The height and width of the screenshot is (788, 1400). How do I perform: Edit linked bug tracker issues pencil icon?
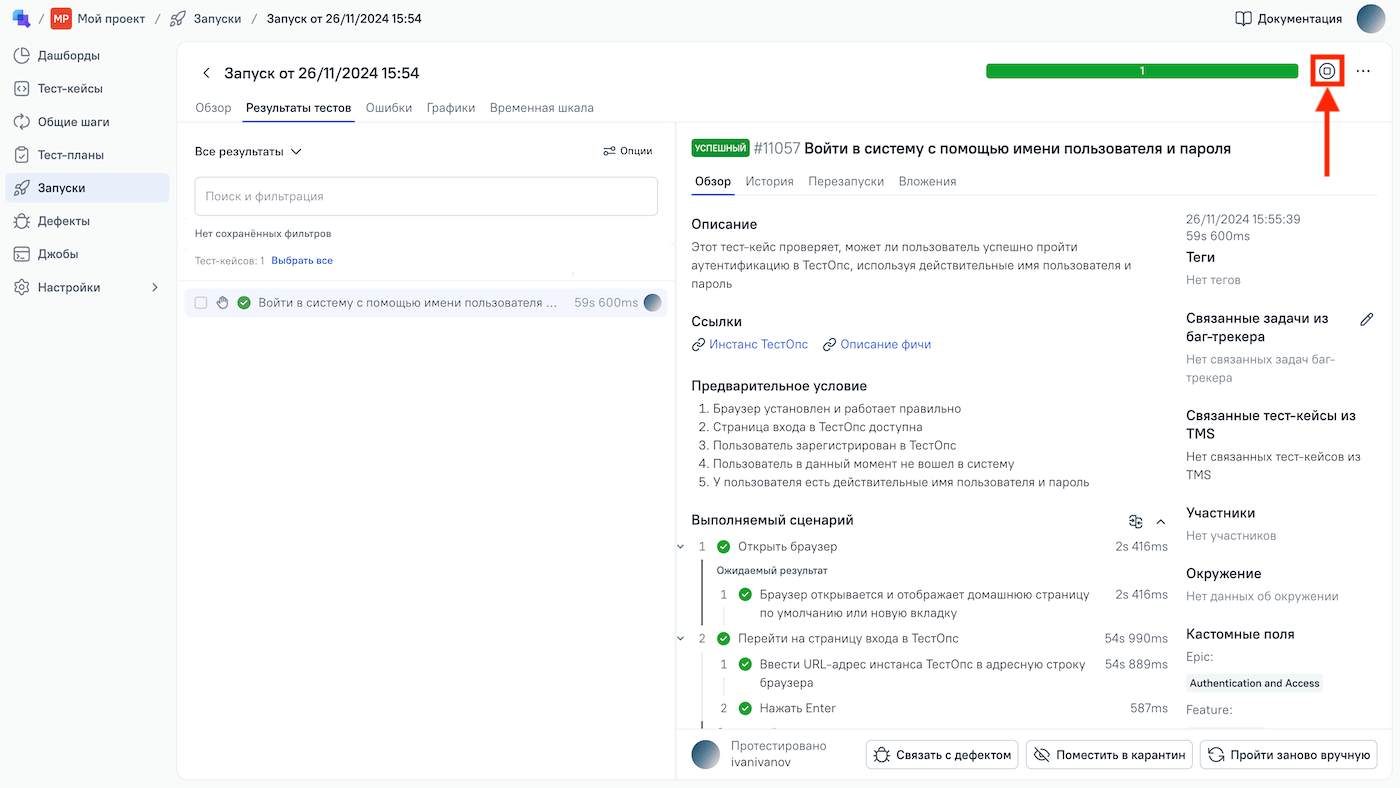[1367, 319]
